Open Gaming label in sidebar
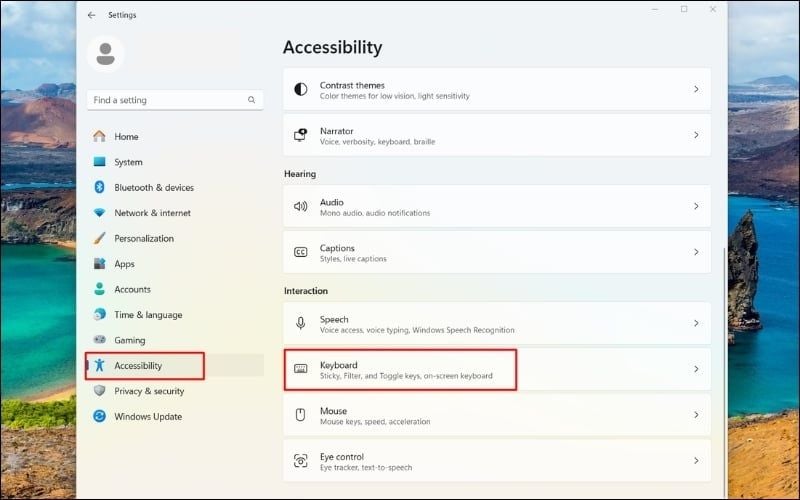Viewport: 800px width, 500px height. [130, 340]
